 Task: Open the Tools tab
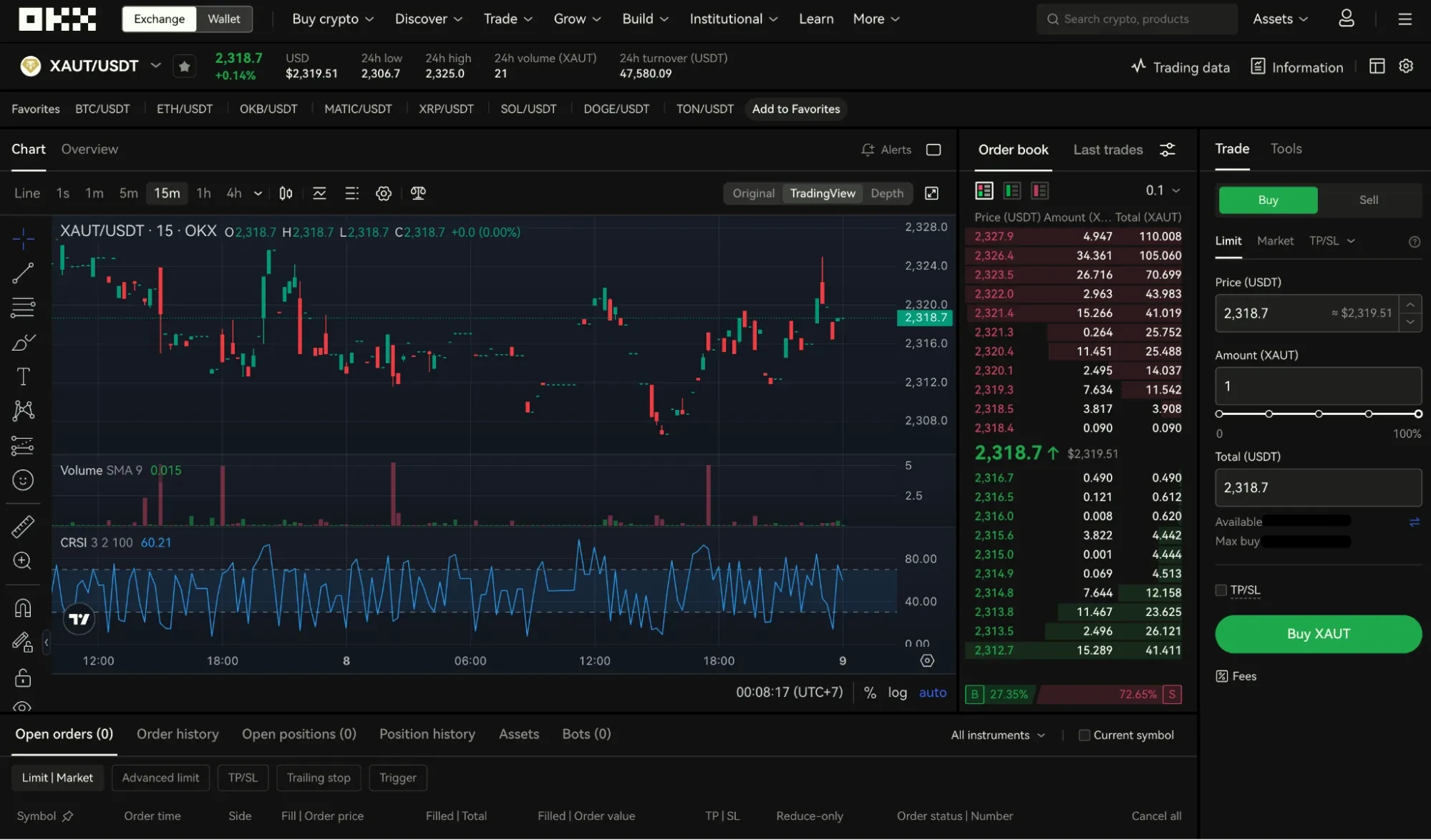(1286, 149)
